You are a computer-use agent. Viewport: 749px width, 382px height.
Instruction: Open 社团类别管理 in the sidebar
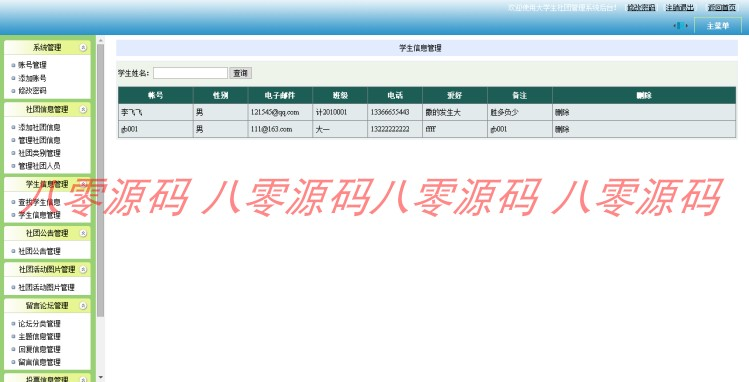(x=39, y=153)
